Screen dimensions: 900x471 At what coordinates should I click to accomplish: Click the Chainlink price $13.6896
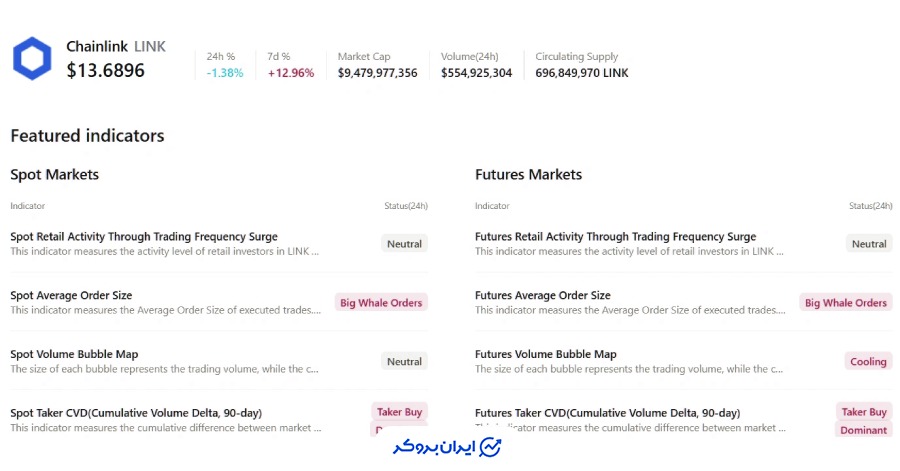tap(106, 71)
